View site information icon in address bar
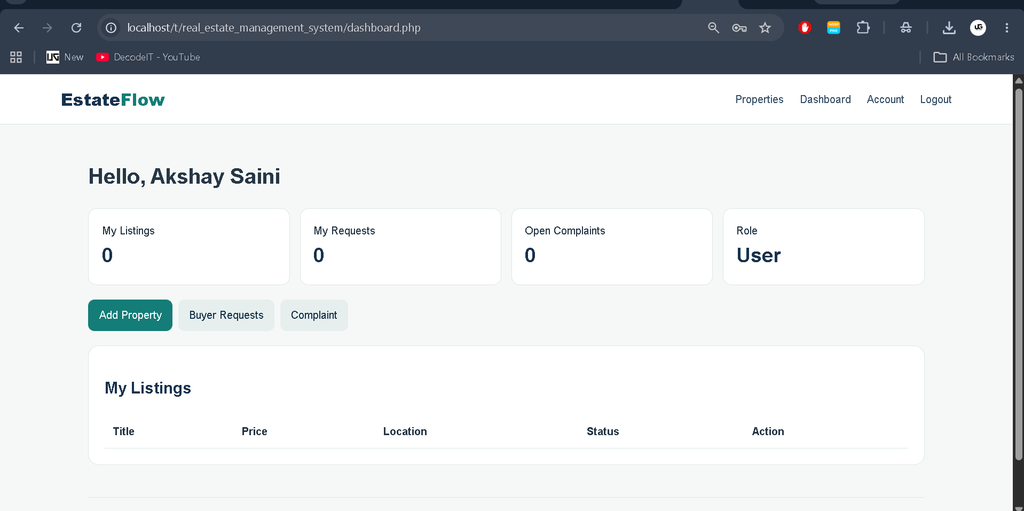The height and width of the screenshot is (511, 1024). pyautogui.click(x=112, y=27)
